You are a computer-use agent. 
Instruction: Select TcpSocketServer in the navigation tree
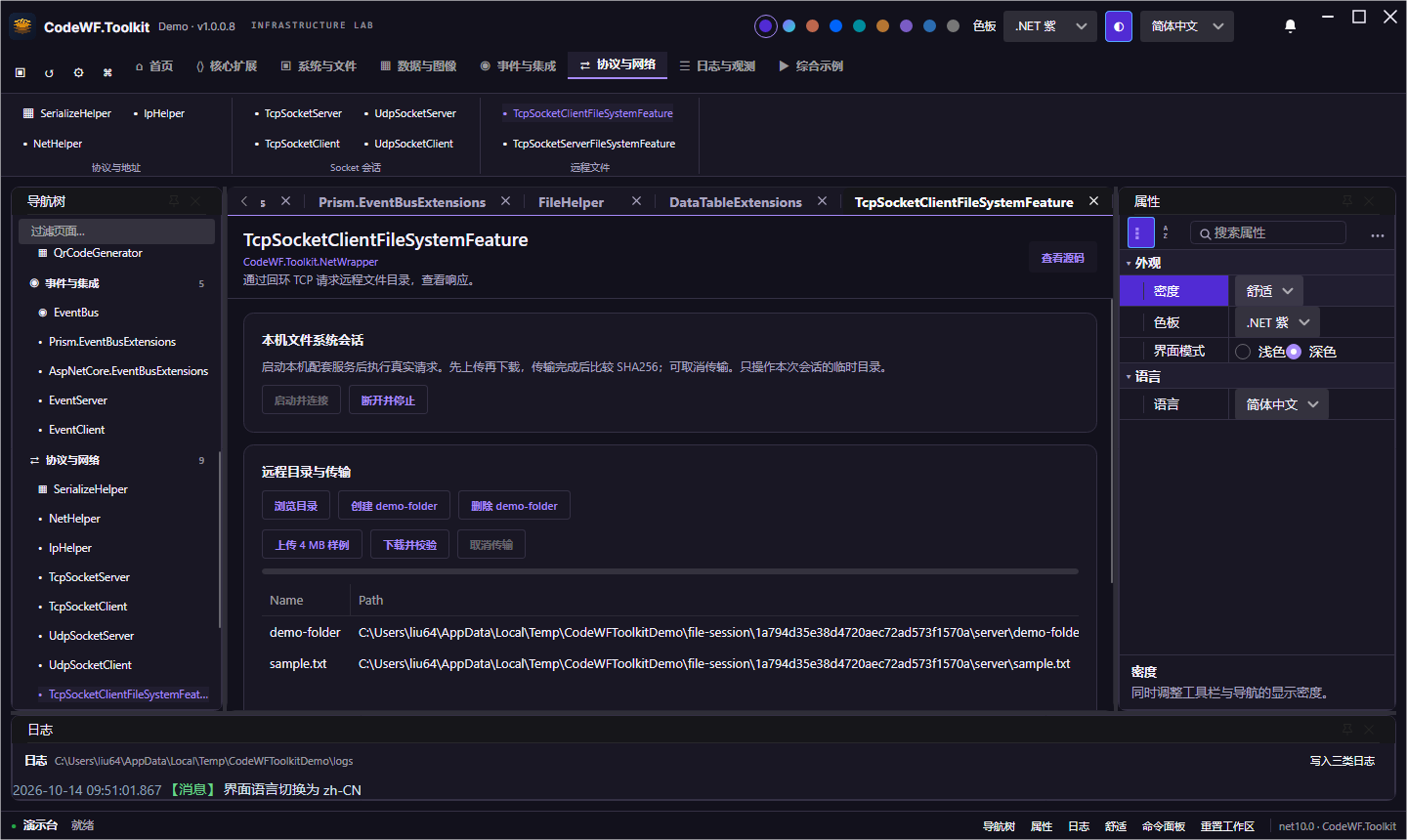(89, 577)
